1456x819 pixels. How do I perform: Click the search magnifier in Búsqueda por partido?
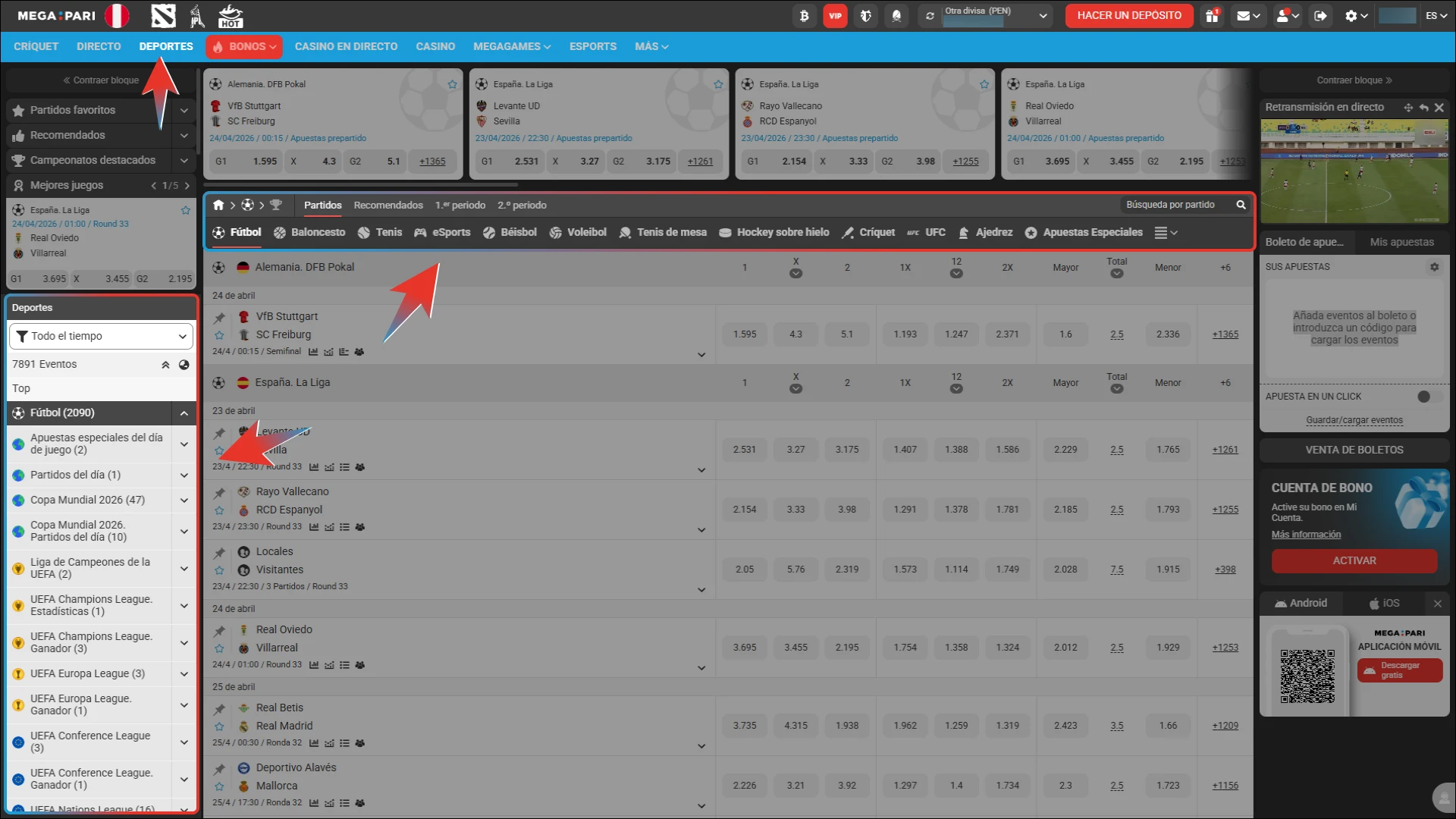pyautogui.click(x=1241, y=205)
